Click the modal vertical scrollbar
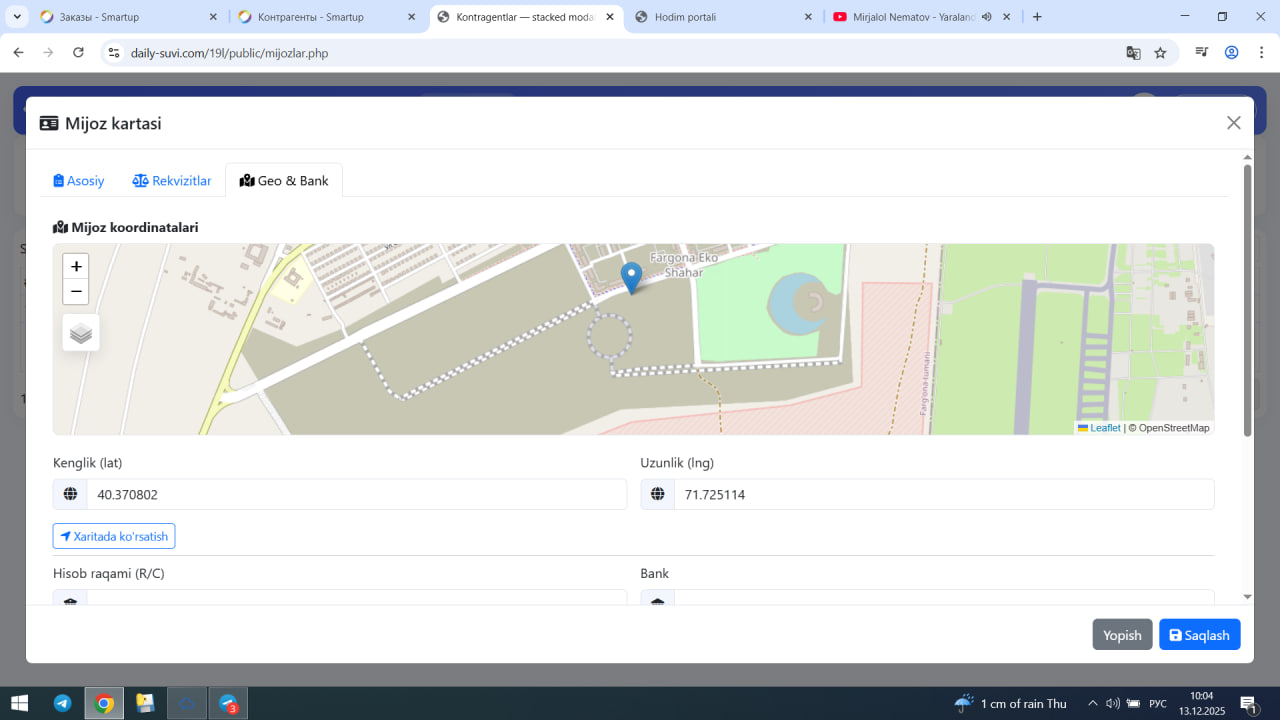 tap(1247, 300)
